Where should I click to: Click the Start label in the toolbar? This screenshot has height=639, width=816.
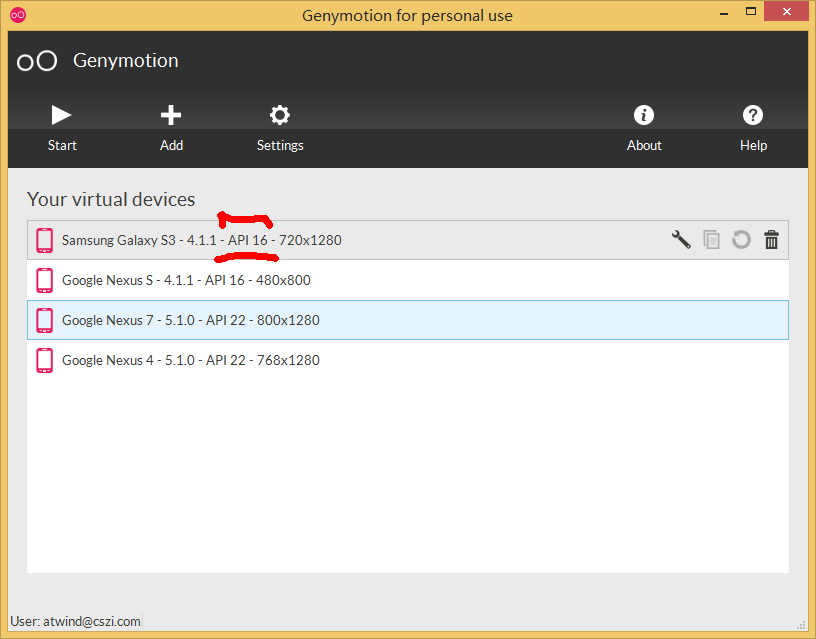(62, 145)
